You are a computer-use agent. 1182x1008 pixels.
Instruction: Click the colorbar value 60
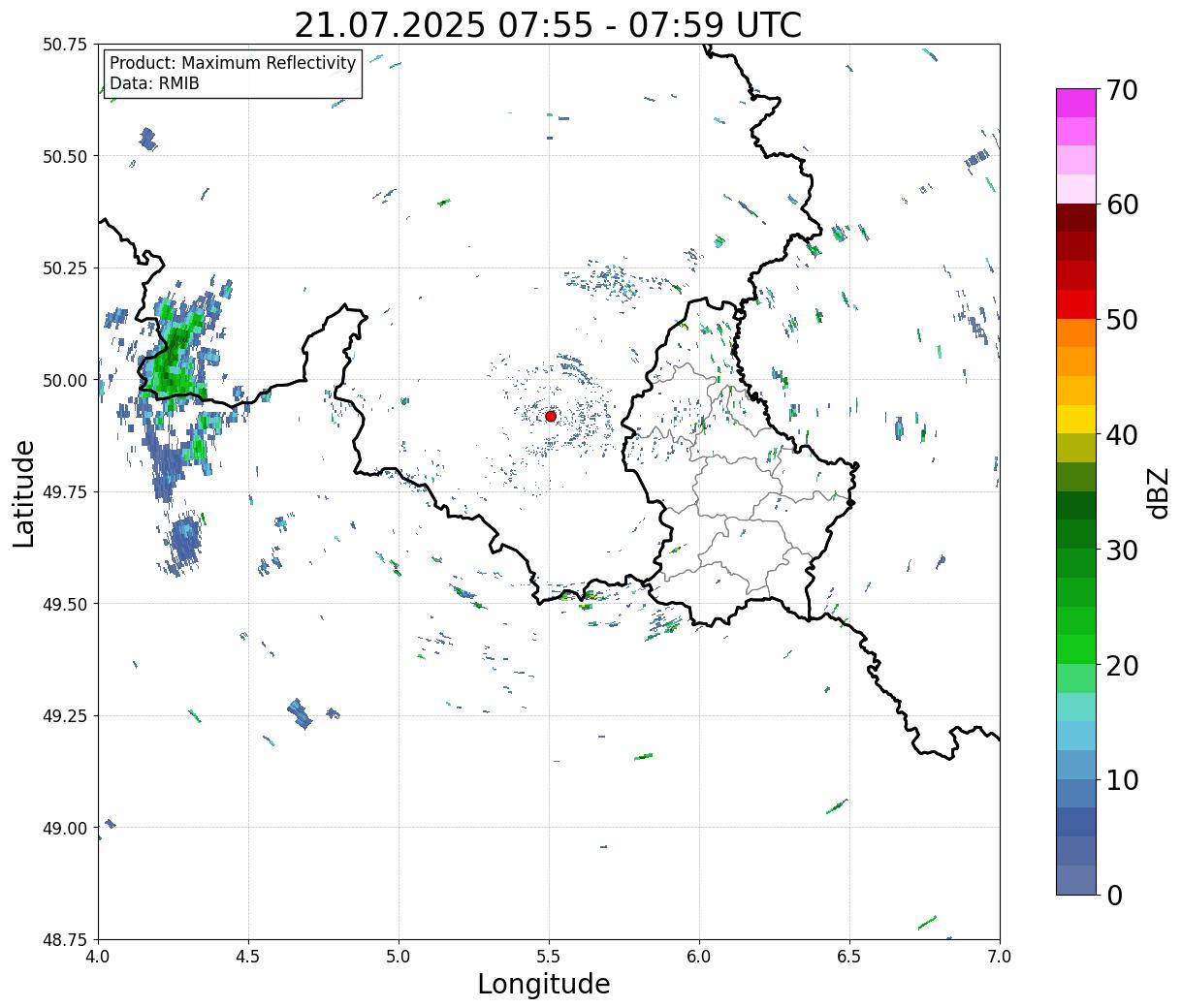(1122, 205)
